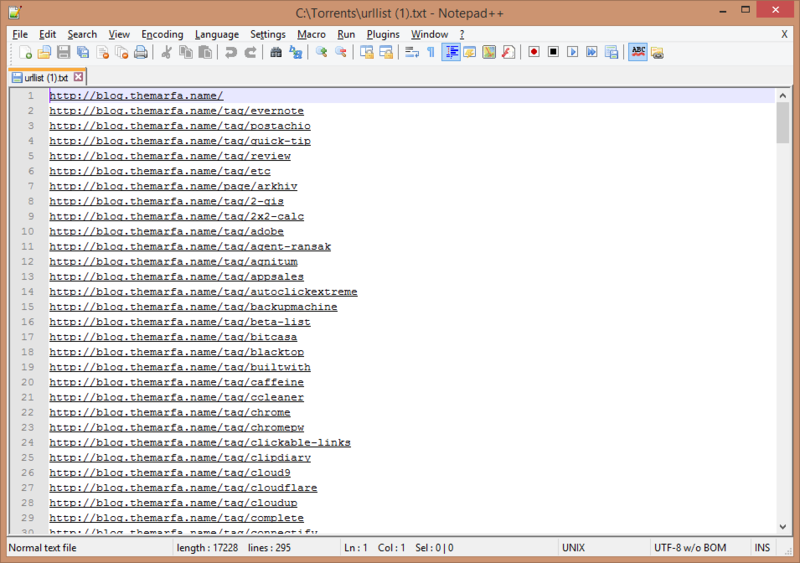Play back the recorded macro
The width and height of the screenshot is (800, 563).
click(x=572, y=52)
